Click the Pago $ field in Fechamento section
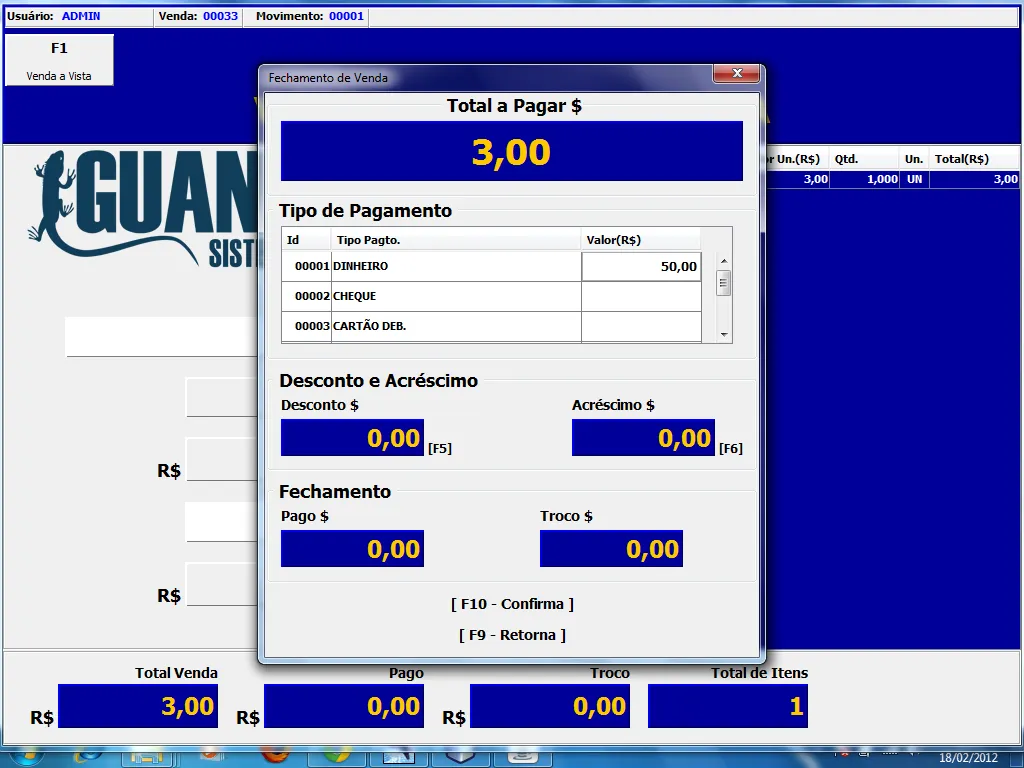 coord(353,549)
